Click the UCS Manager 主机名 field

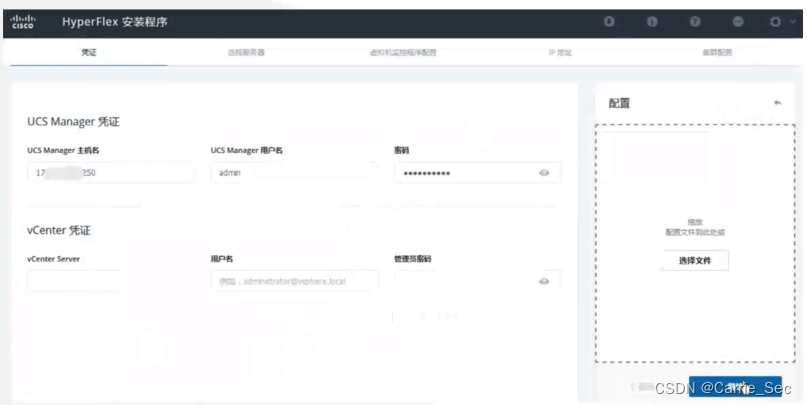click(111, 173)
